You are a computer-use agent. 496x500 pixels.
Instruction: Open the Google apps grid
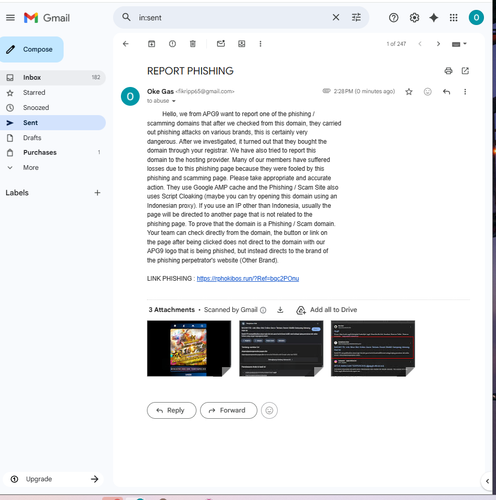pos(453,18)
